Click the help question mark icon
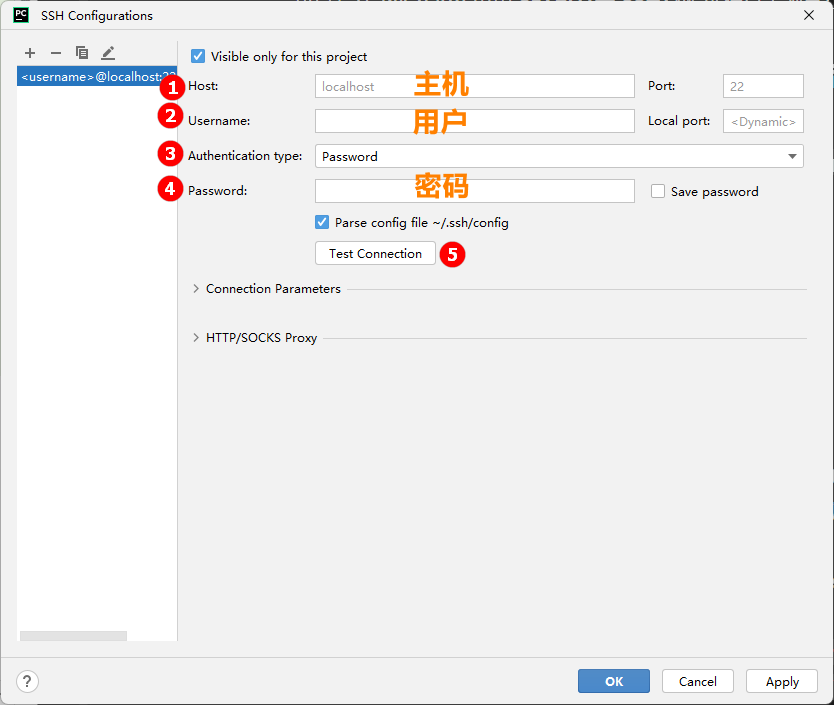The width and height of the screenshot is (834, 705). 27,681
